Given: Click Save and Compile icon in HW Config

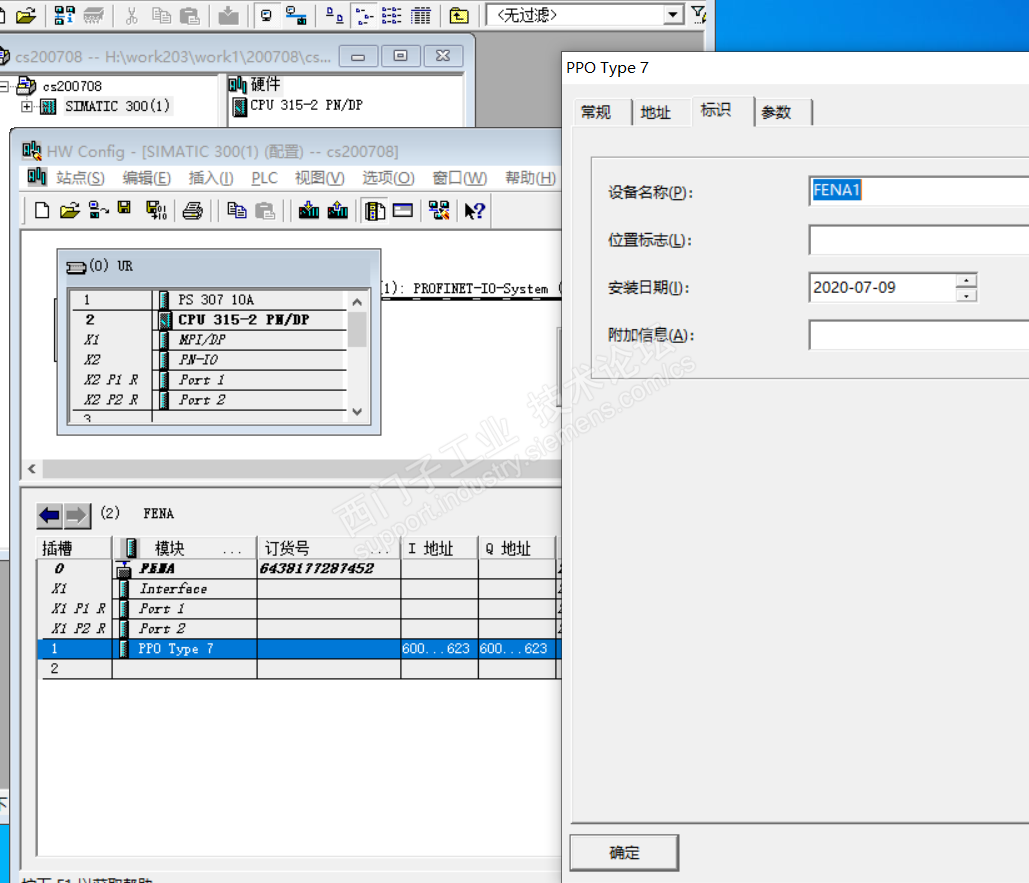Looking at the screenshot, I should [156, 211].
